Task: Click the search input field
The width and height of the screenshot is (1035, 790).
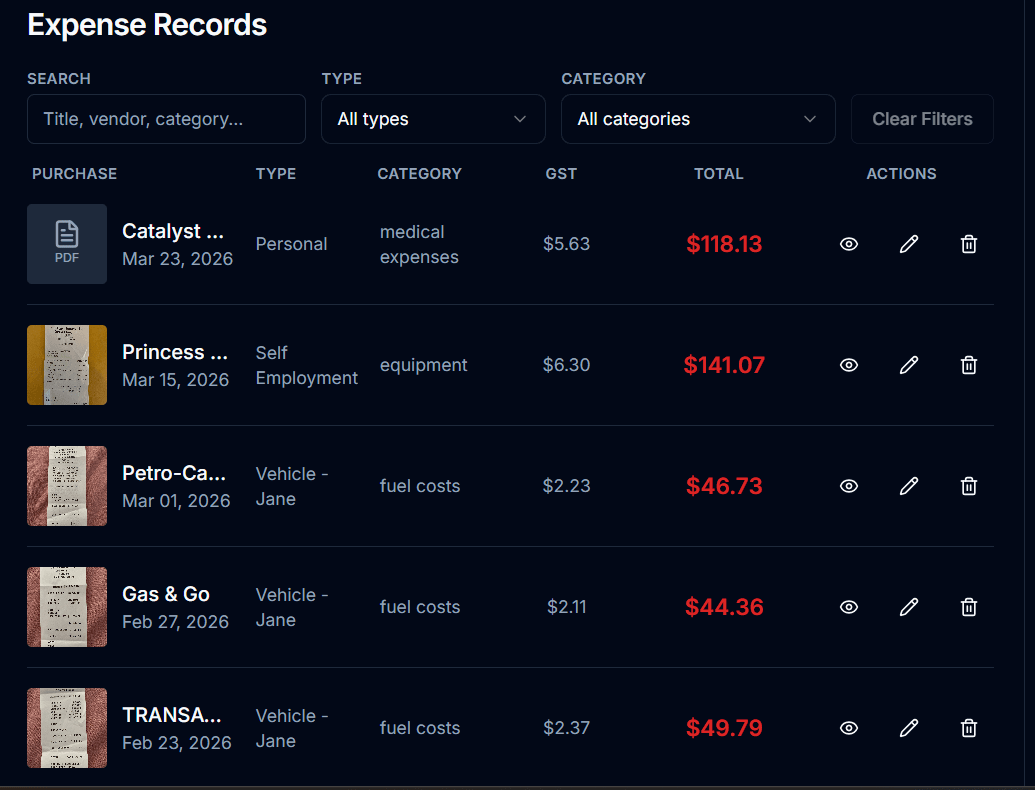Action: [x=166, y=118]
